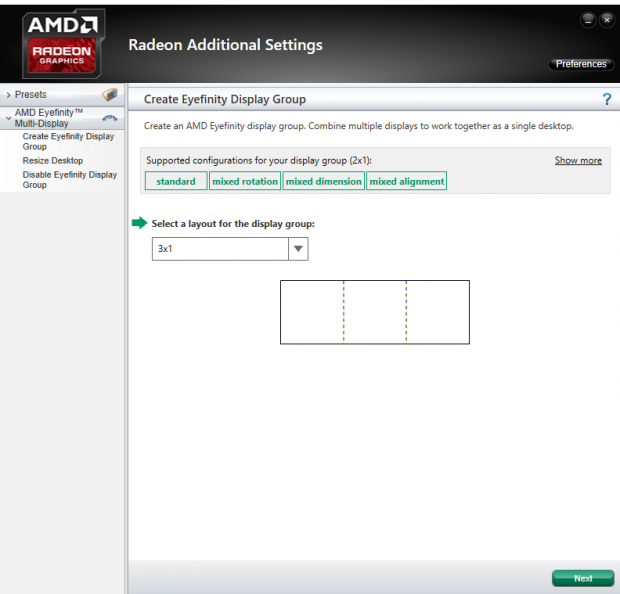Open the help question mark icon

click(x=607, y=99)
